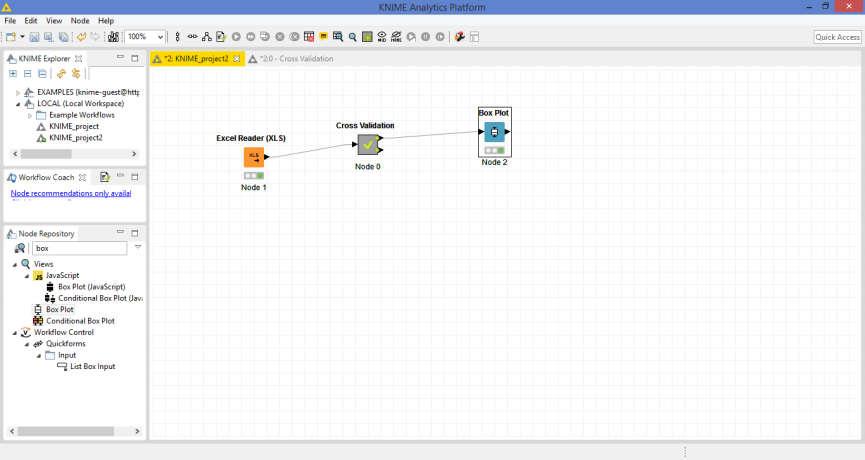Image resolution: width=865 pixels, height=460 pixels.
Task: Click the cancel all nodes icon
Action: [295, 37]
